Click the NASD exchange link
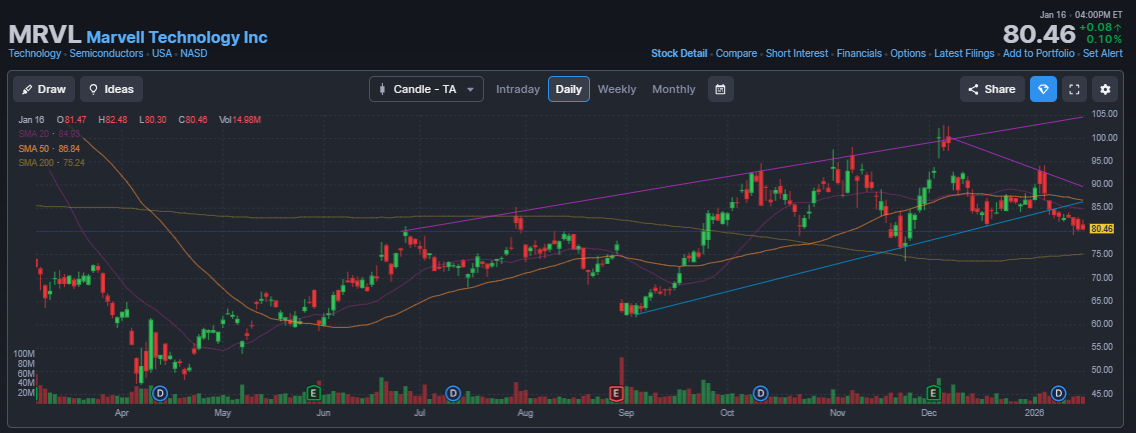 coord(193,54)
